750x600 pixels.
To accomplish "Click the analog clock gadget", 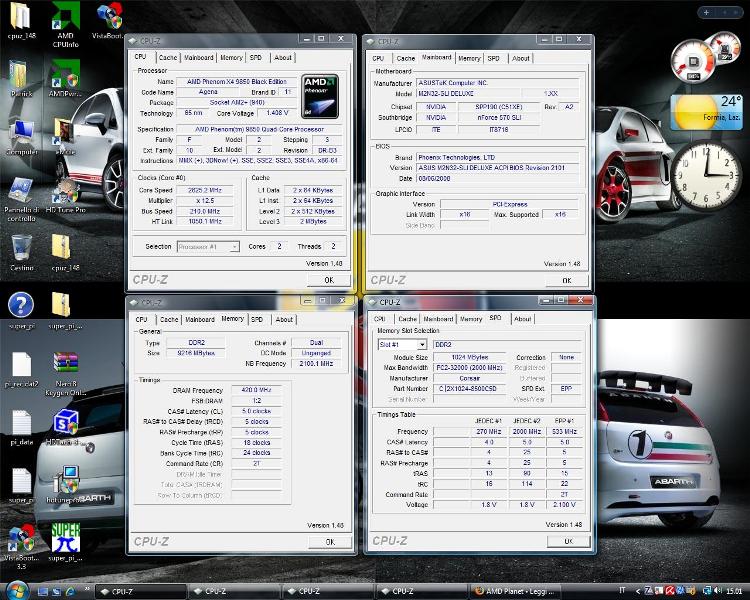I will pyautogui.click(x=706, y=175).
